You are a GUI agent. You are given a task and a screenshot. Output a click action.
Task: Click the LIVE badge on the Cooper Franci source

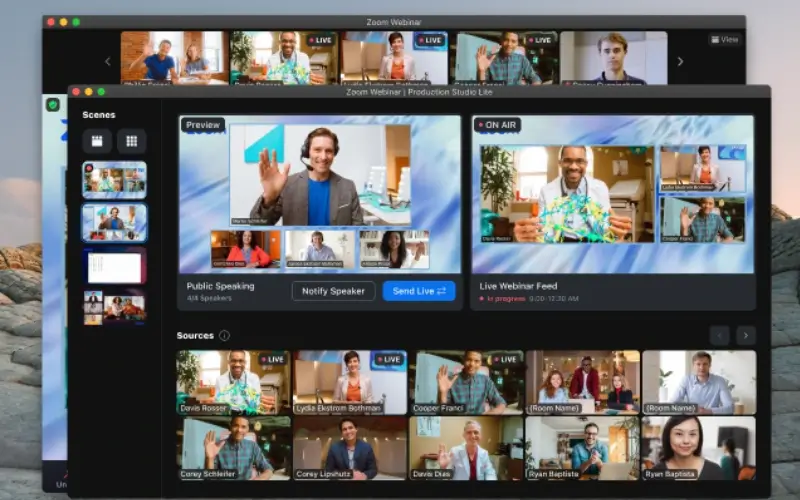506,359
